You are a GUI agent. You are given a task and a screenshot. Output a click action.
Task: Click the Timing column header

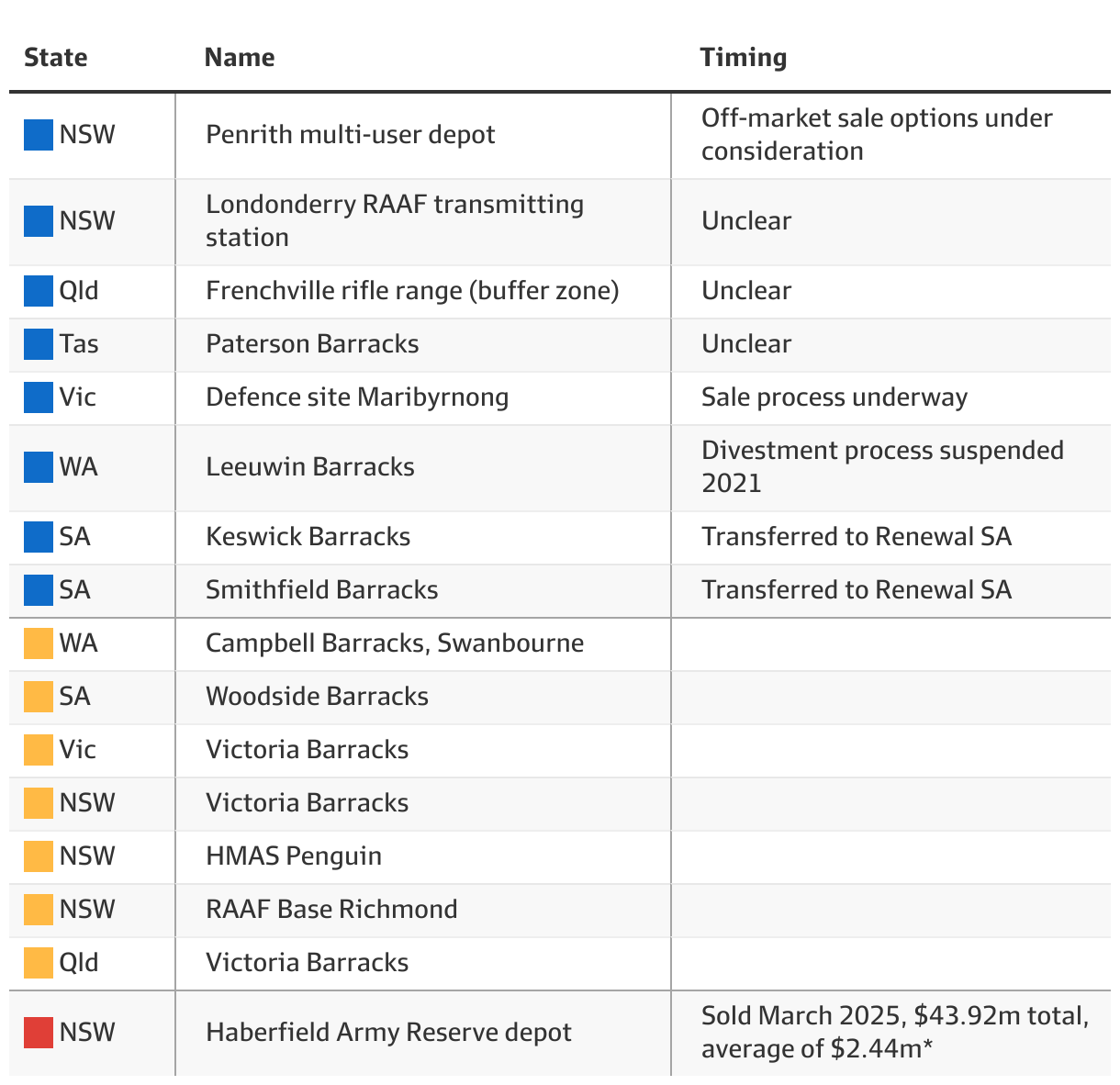click(744, 57)
